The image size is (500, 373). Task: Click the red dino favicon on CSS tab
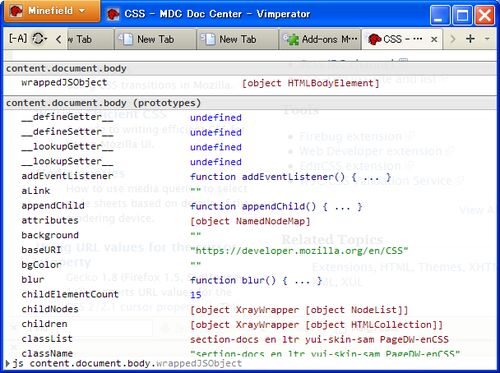pos(375,39)
